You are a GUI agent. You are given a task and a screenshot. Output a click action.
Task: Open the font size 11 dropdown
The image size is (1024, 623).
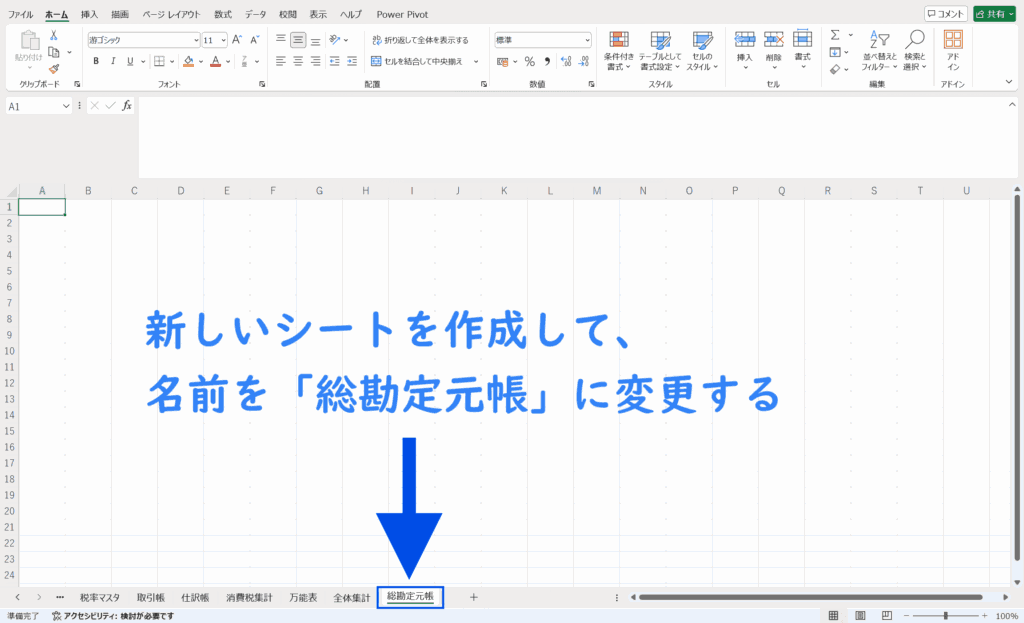coord(223,40)
